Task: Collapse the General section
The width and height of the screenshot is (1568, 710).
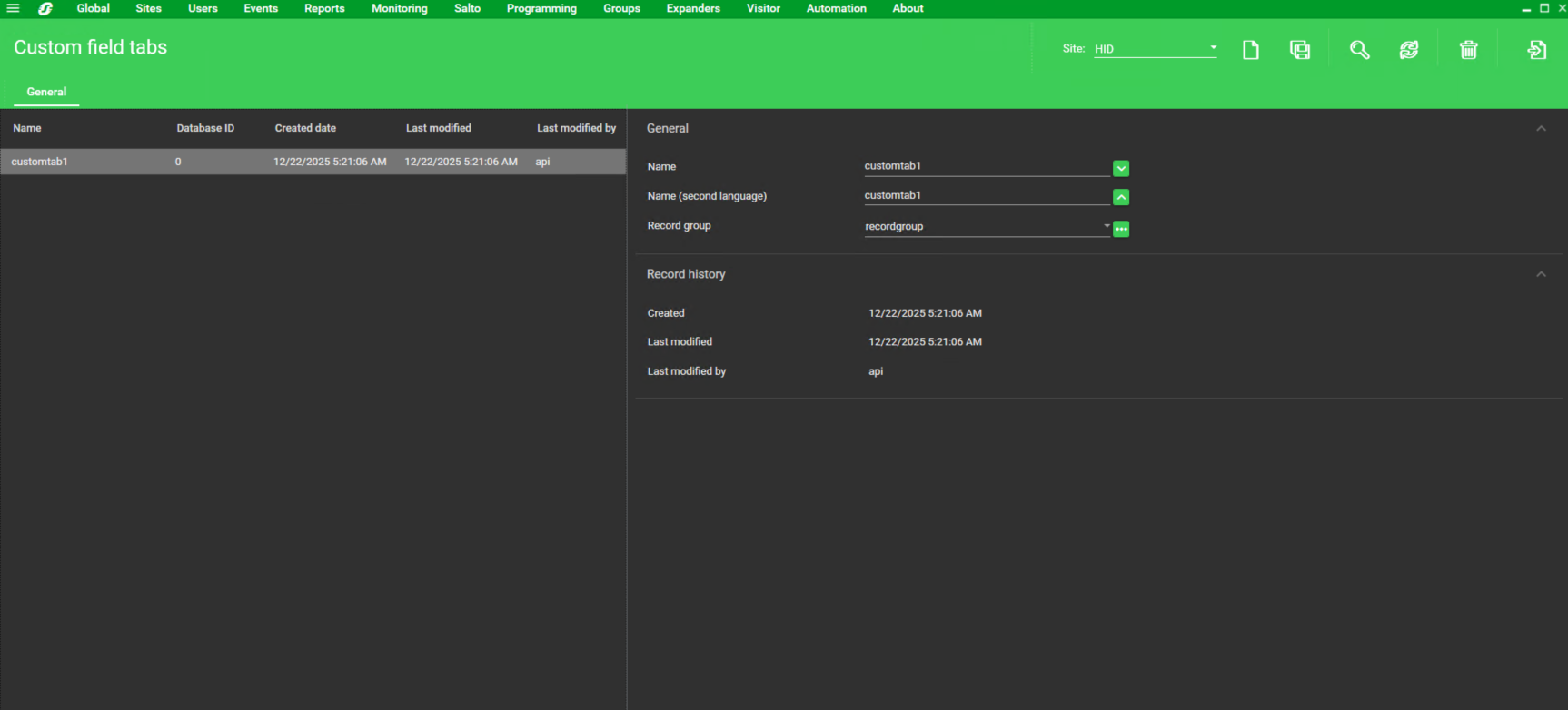Action: (1541, 129)
